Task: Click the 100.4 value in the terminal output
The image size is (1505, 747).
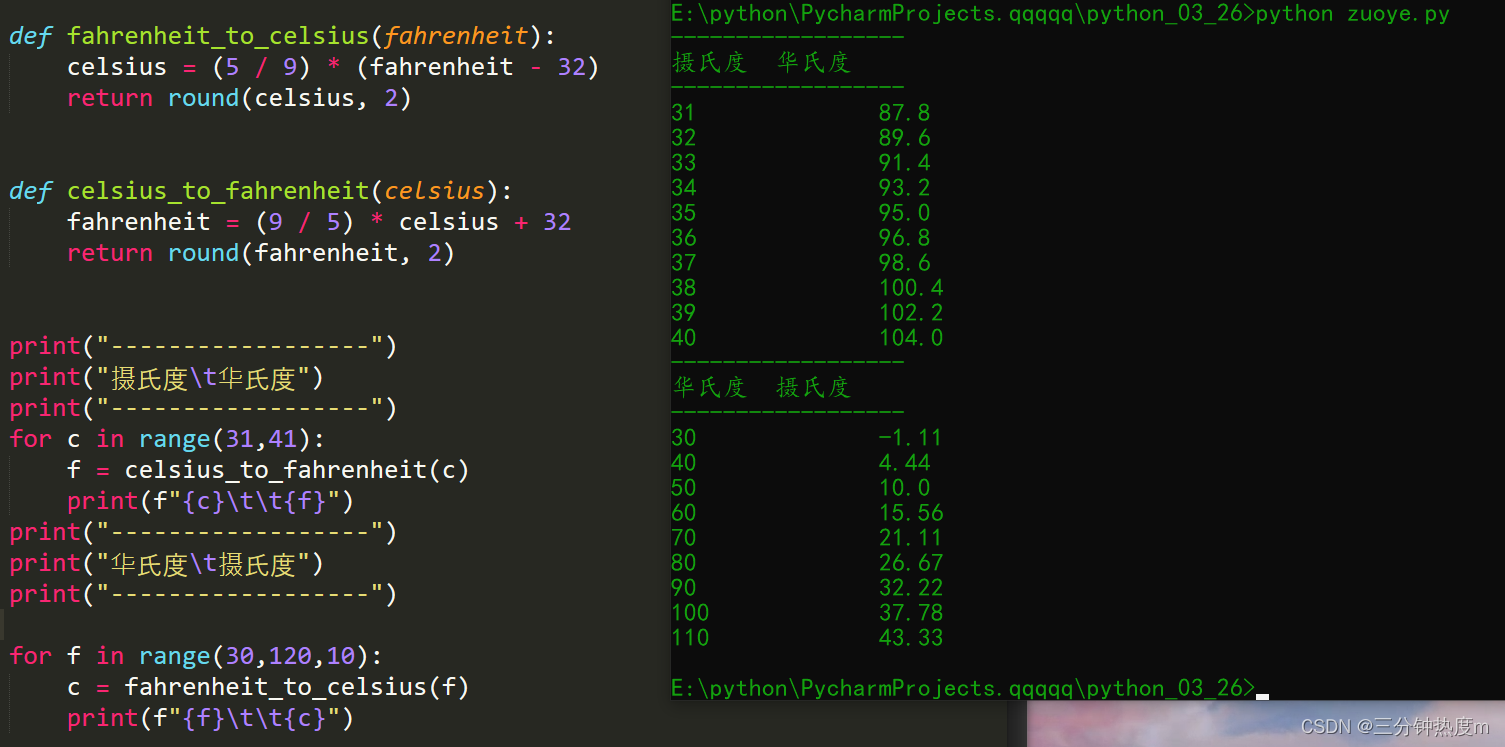Action: point(911,288)
